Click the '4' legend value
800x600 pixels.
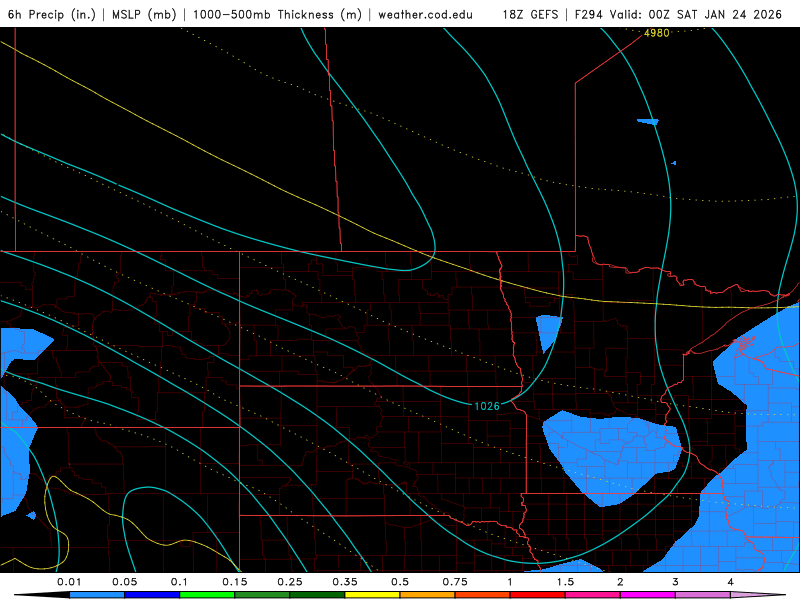[x=731, y=582]
